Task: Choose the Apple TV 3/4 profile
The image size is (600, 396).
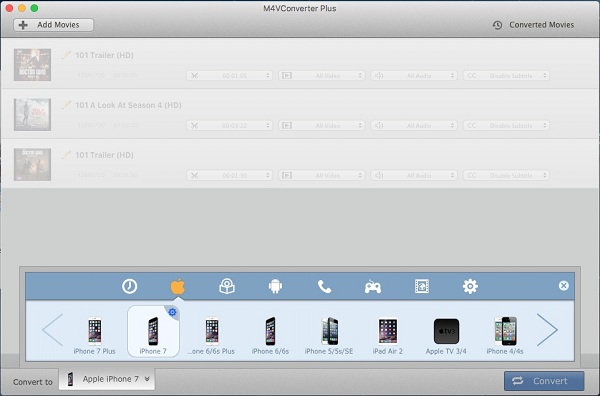Action: [446, 335]
